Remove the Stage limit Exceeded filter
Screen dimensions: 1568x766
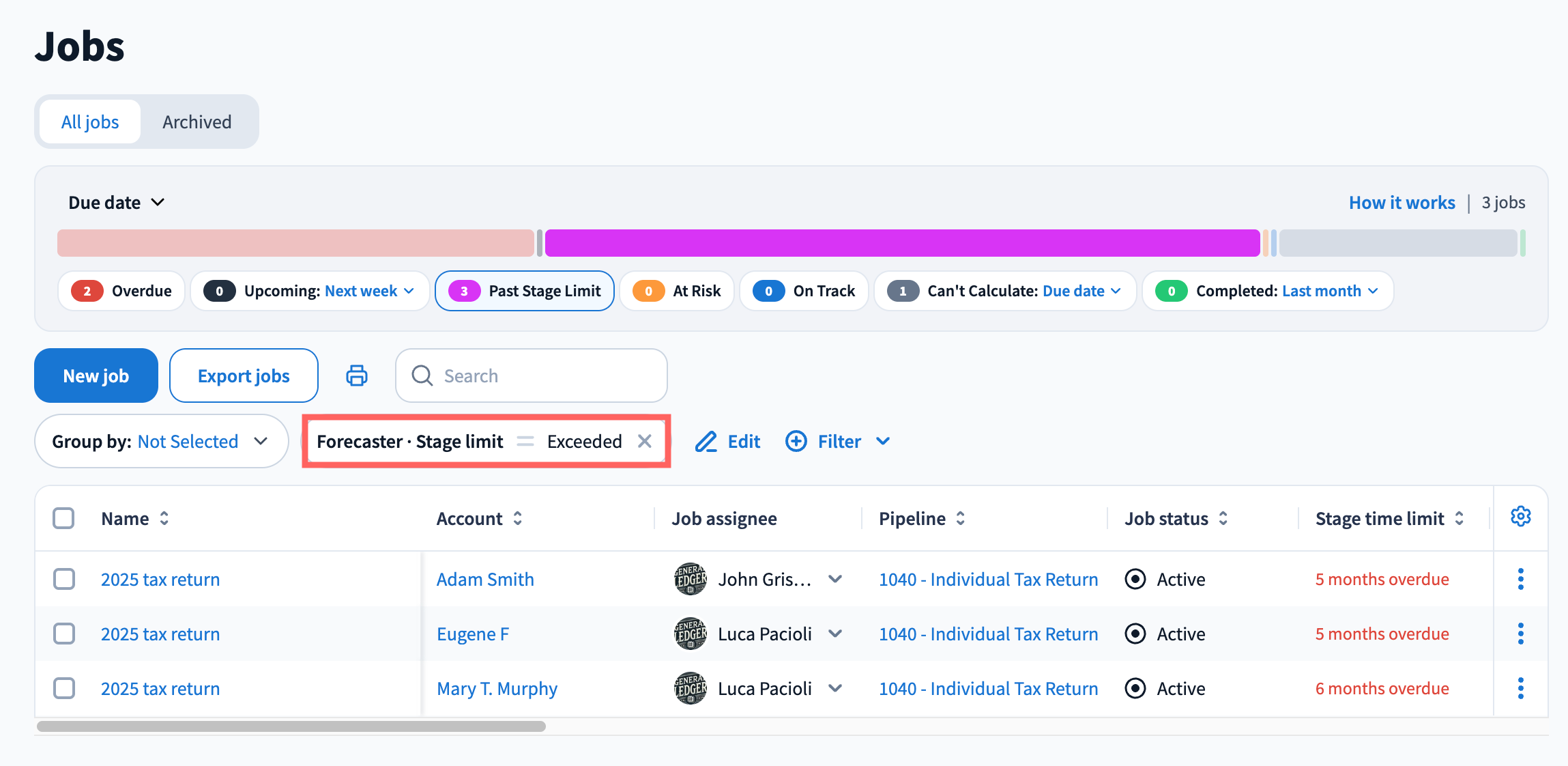point(644,441)
